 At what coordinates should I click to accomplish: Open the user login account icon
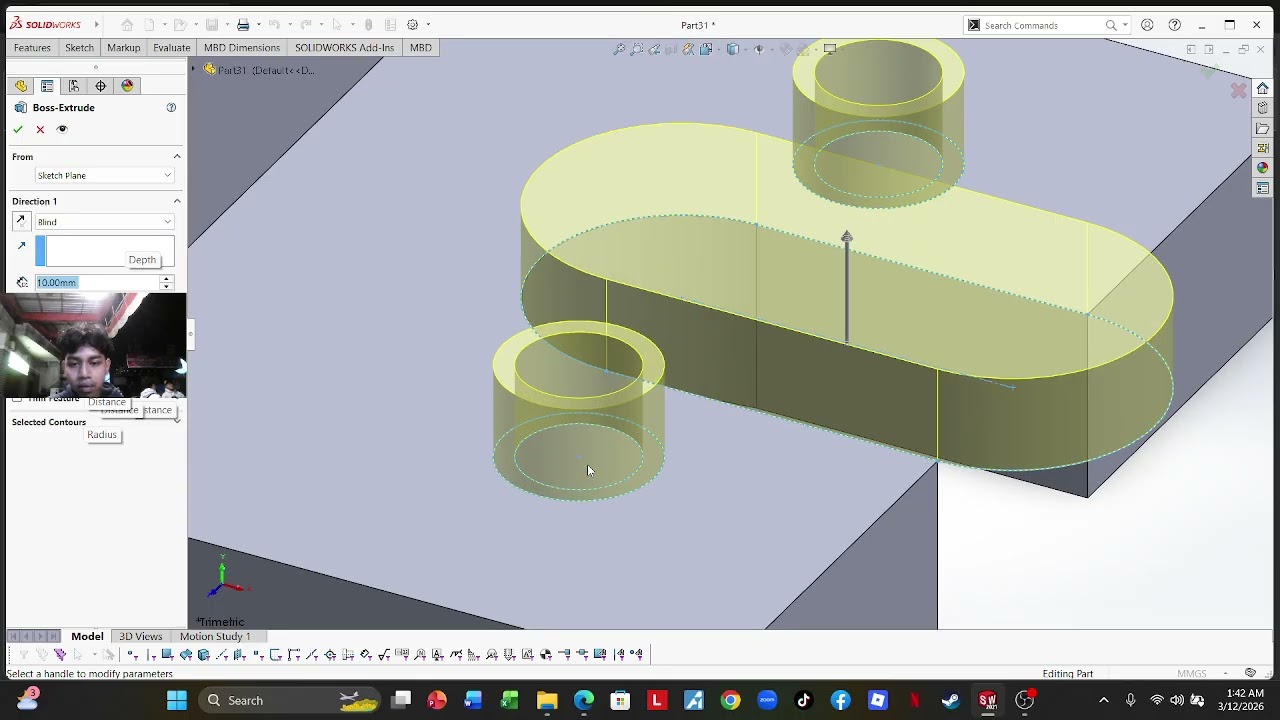1147,25
